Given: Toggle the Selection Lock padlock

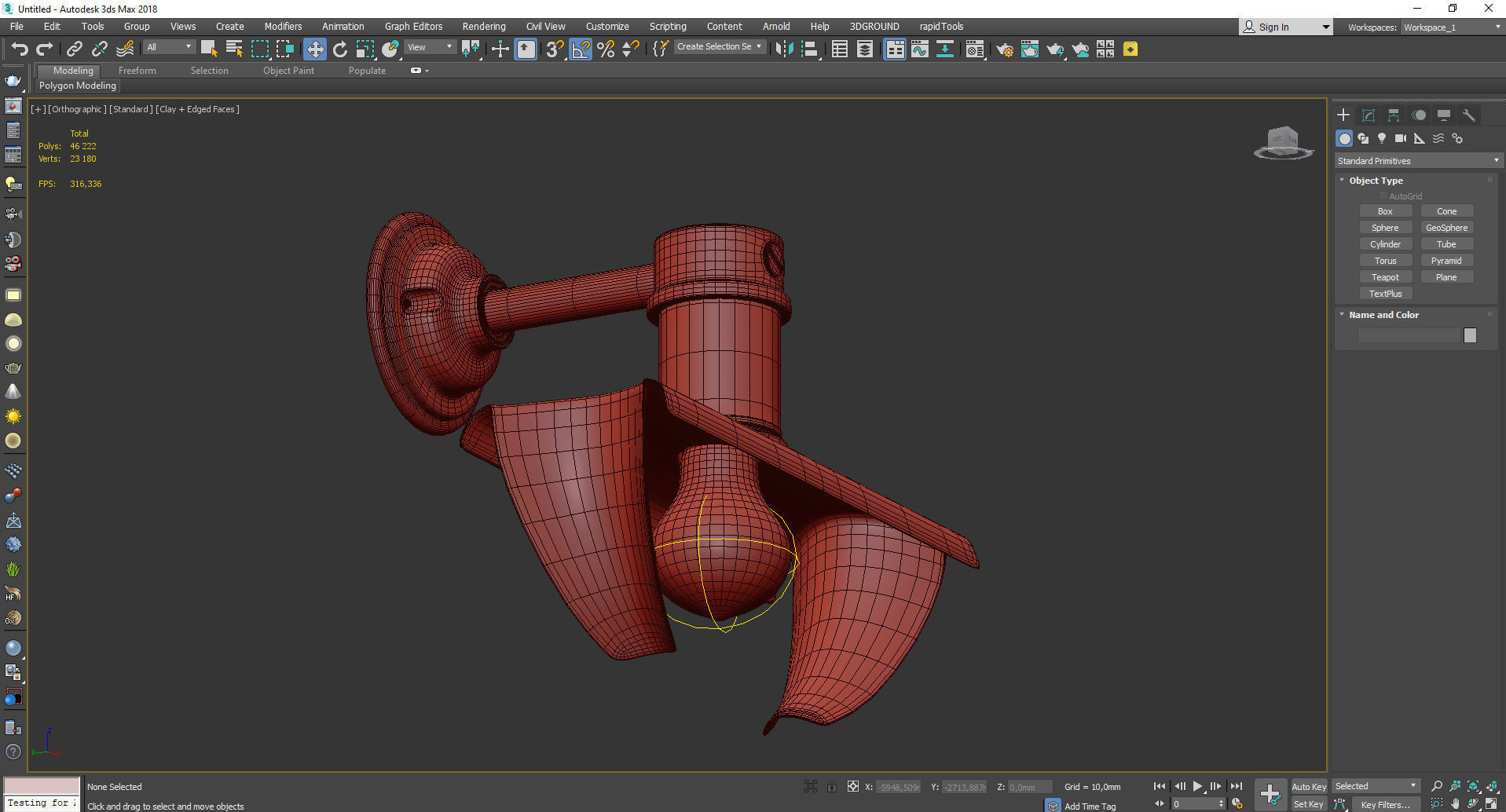Looking at the screenshot, I should [831, 786].
